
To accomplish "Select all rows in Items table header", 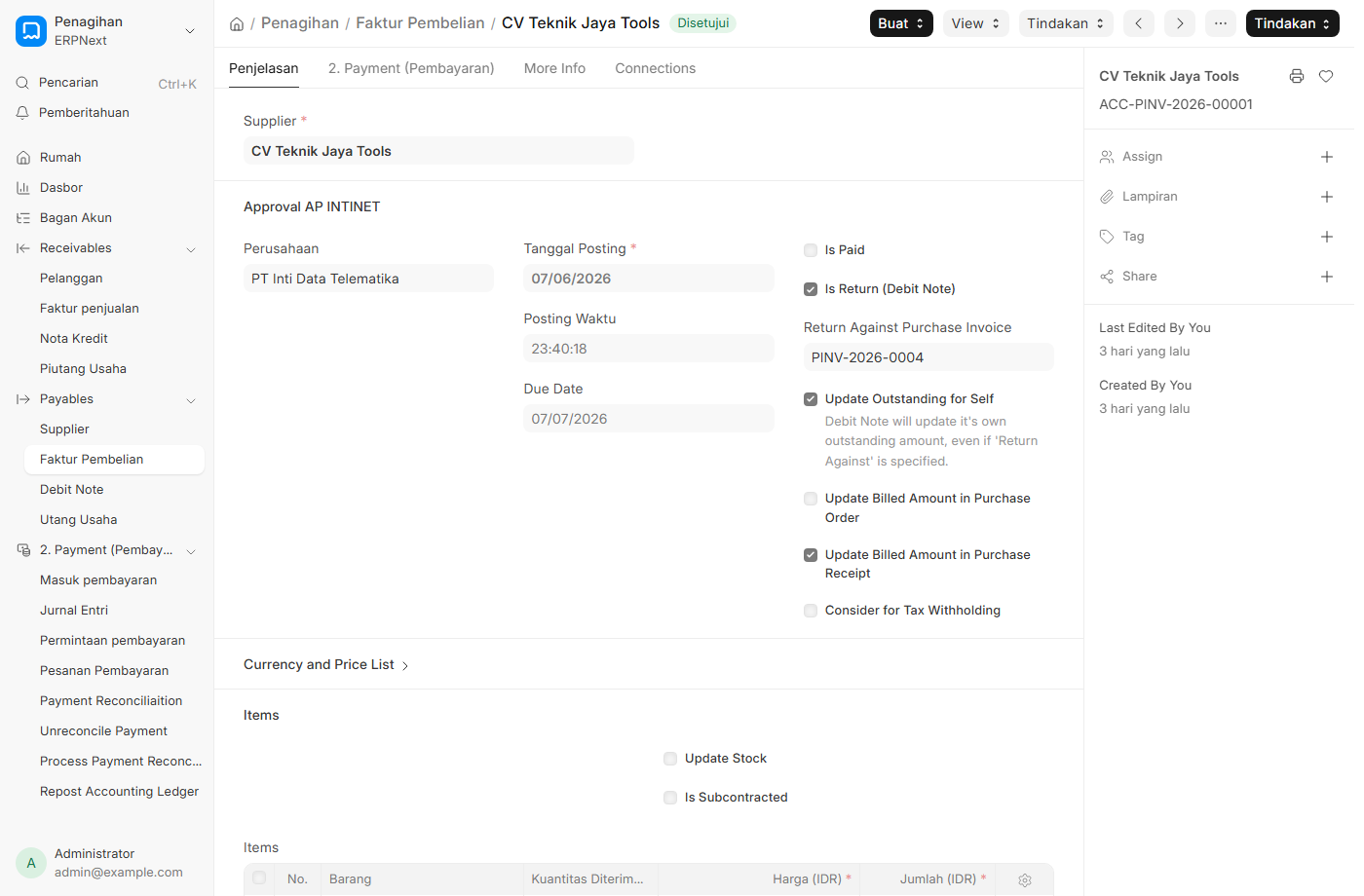I will [x=259, y=878].
